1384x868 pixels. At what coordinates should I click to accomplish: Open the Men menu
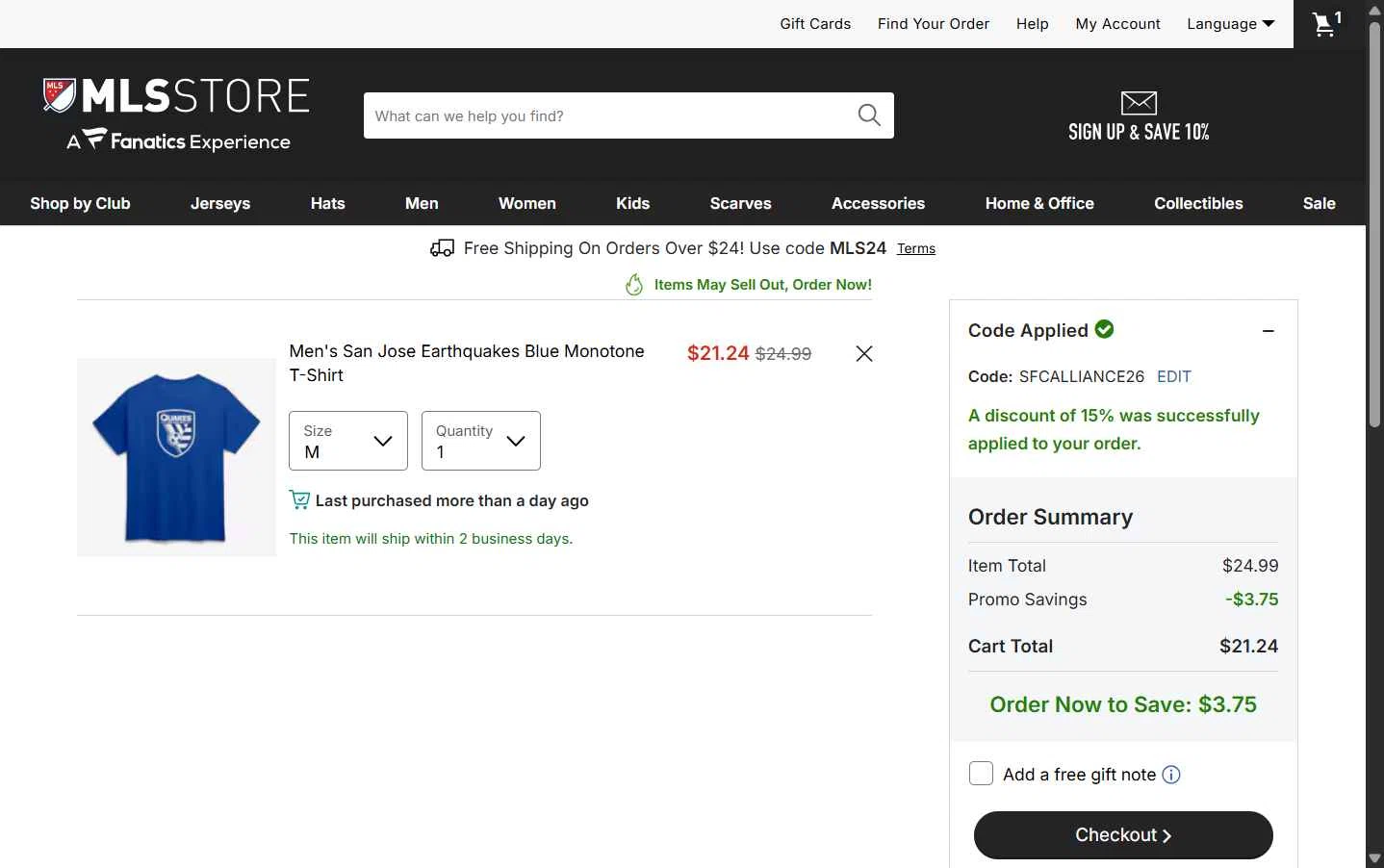click(422, 203)
